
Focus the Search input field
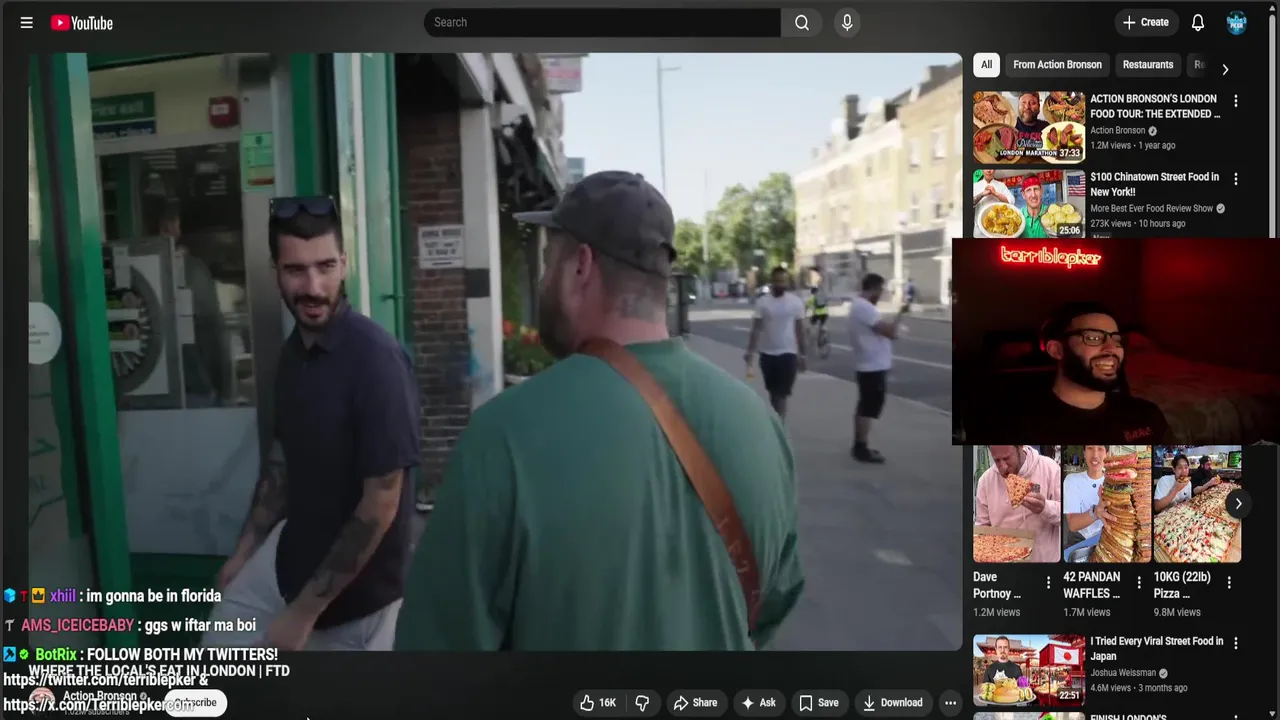pos(602,22)
